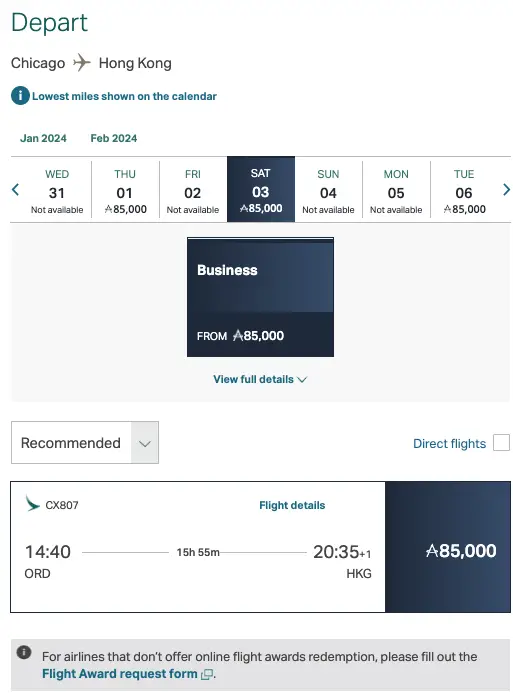Image resolution: width=513 pixels, height=695 pixels.
Task: Select Thursday 01 date
Action: [125, 191]
